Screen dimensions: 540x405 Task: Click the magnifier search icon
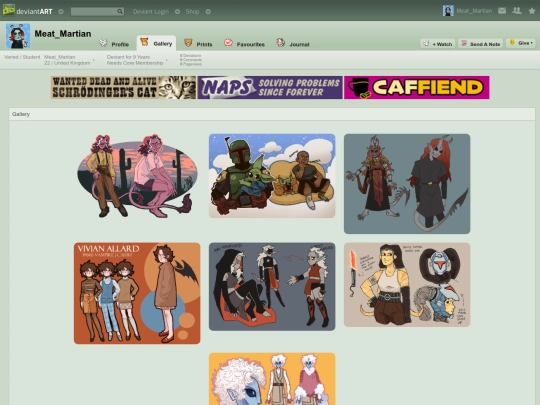click(x=120, y=12)
